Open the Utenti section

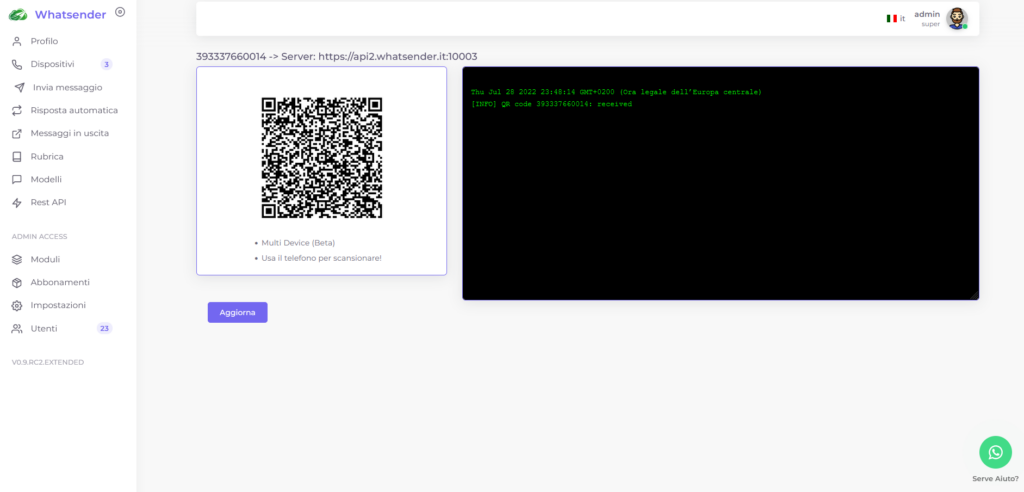click(x=44, y=328)
